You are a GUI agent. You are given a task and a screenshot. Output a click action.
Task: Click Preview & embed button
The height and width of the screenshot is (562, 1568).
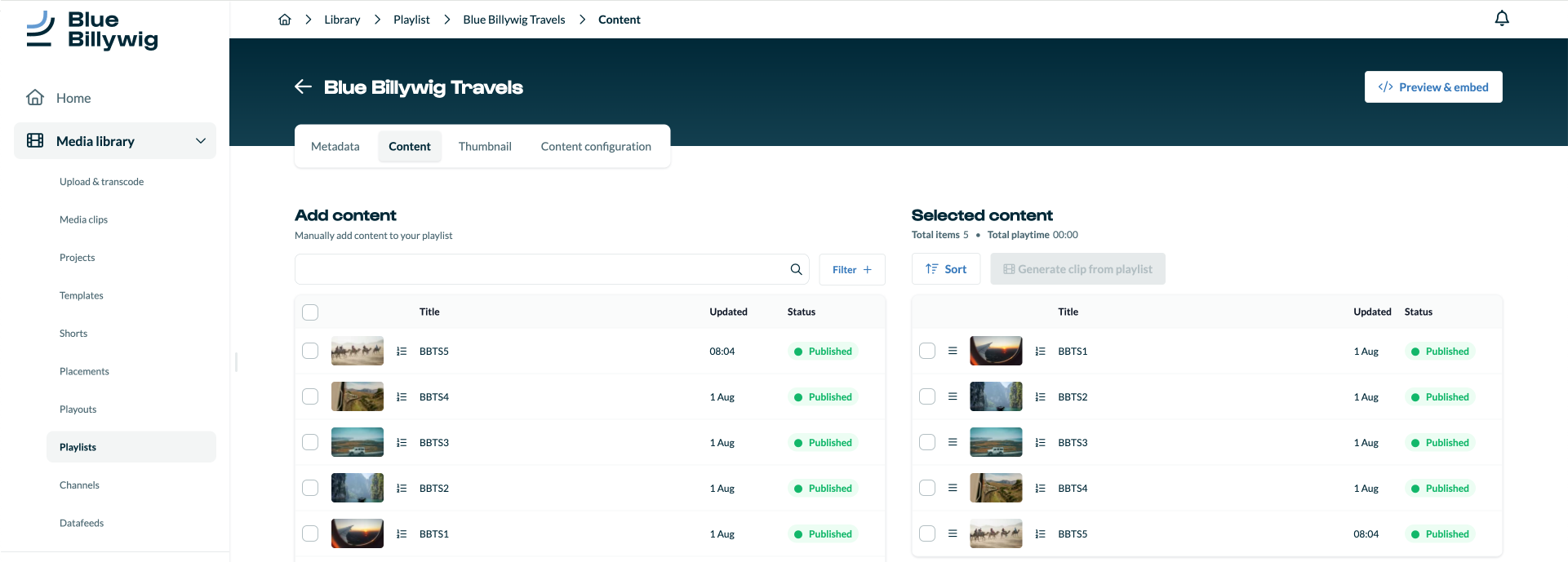pos(1433,87)
